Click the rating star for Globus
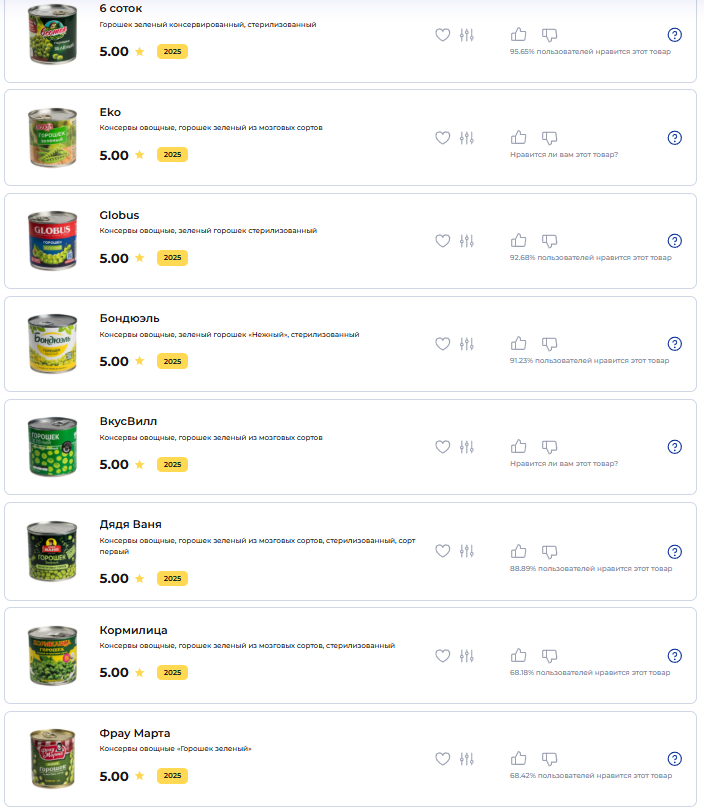704x809 pixels. [139, 257]
